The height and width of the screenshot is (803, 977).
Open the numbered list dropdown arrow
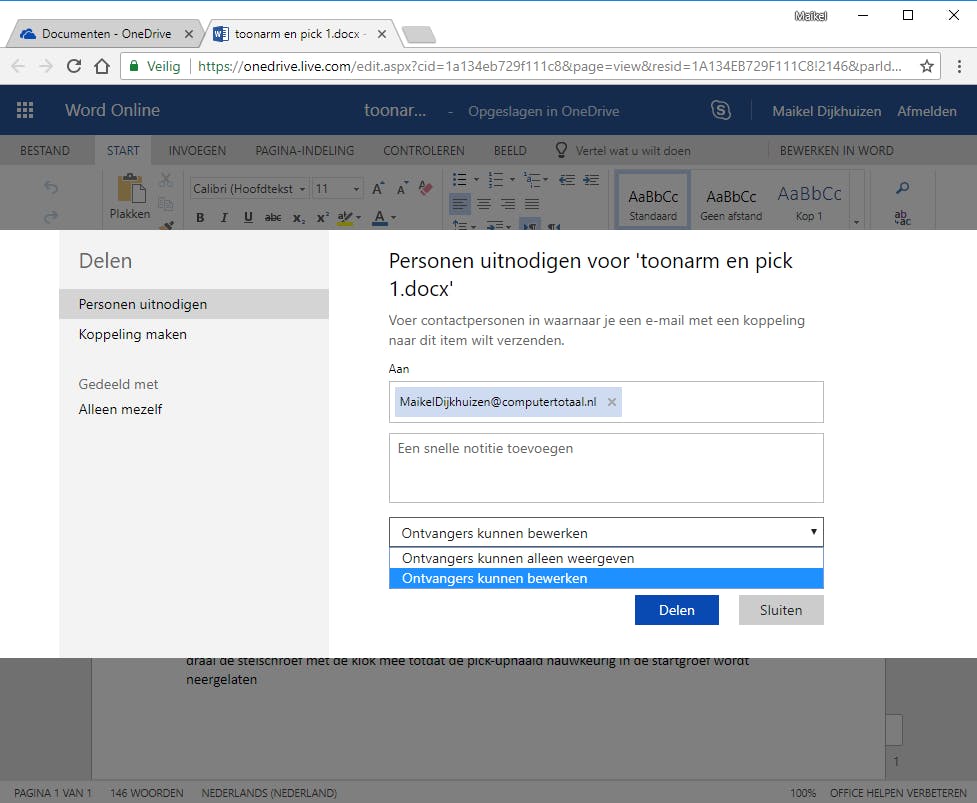[512, 180]
